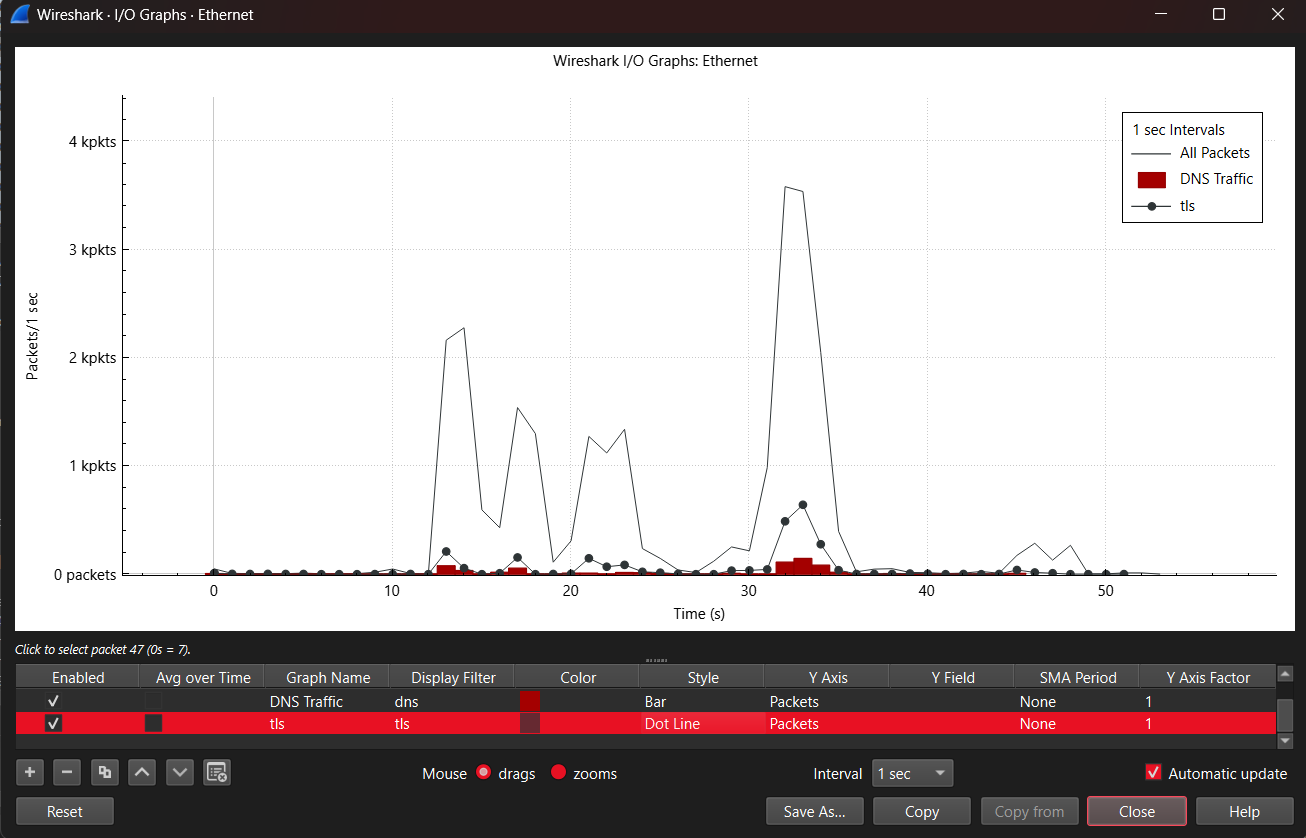The height and width of the screenshot is (838, 1306).
Task: Click the Wireshark fin icon in the title bar
Action: click(x=19, y=14)
